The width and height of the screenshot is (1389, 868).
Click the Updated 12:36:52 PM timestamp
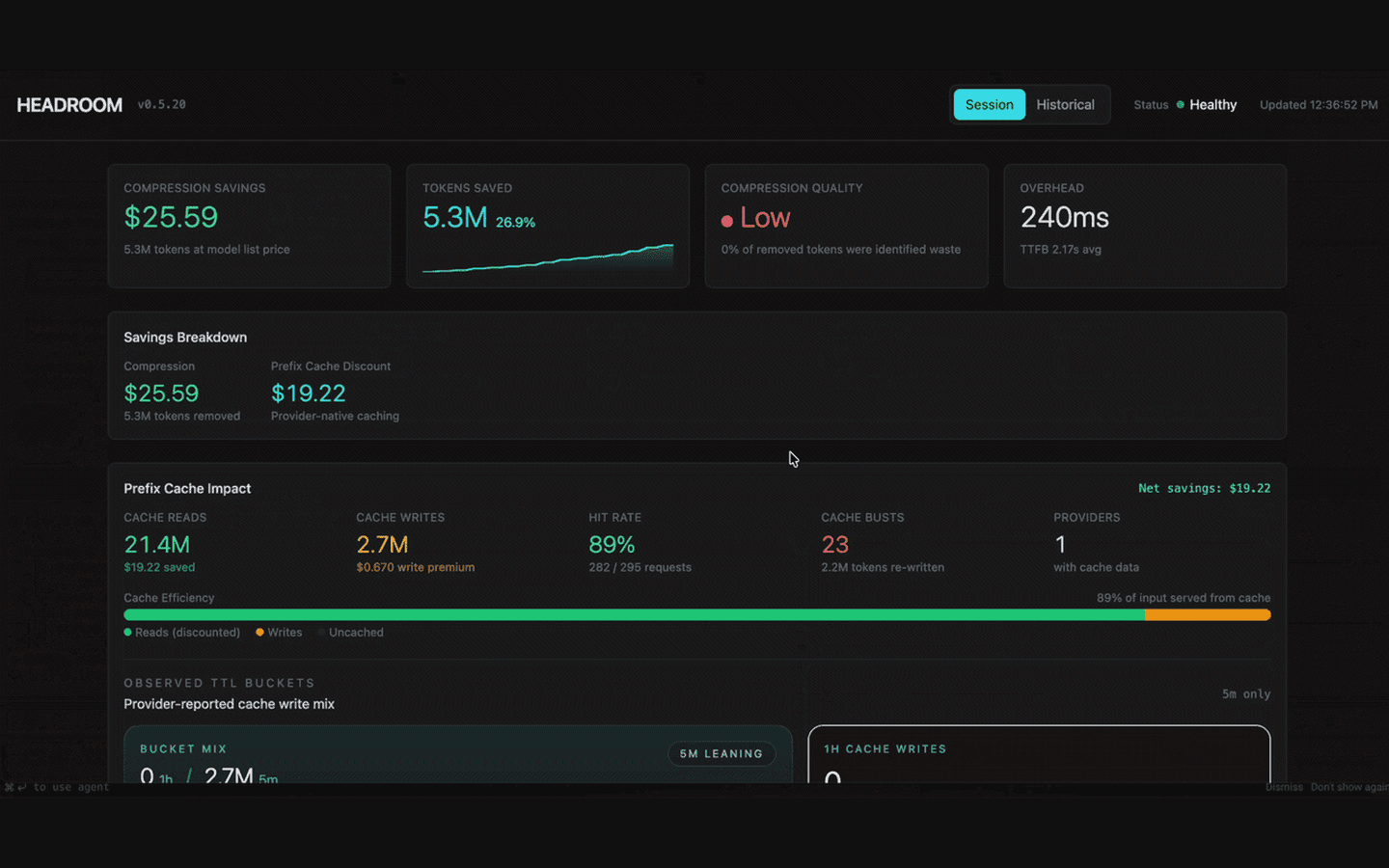click(1319, 104)
